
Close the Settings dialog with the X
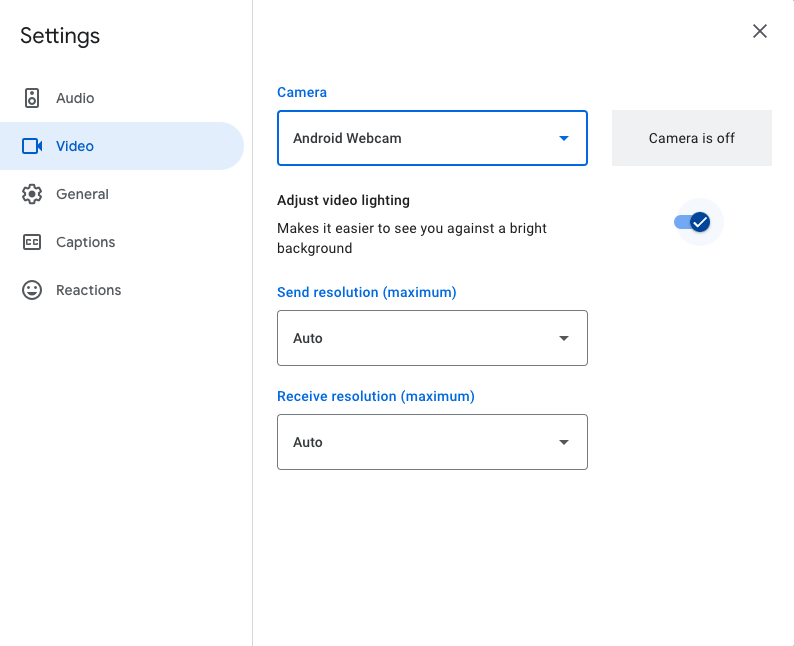point(760,31)
